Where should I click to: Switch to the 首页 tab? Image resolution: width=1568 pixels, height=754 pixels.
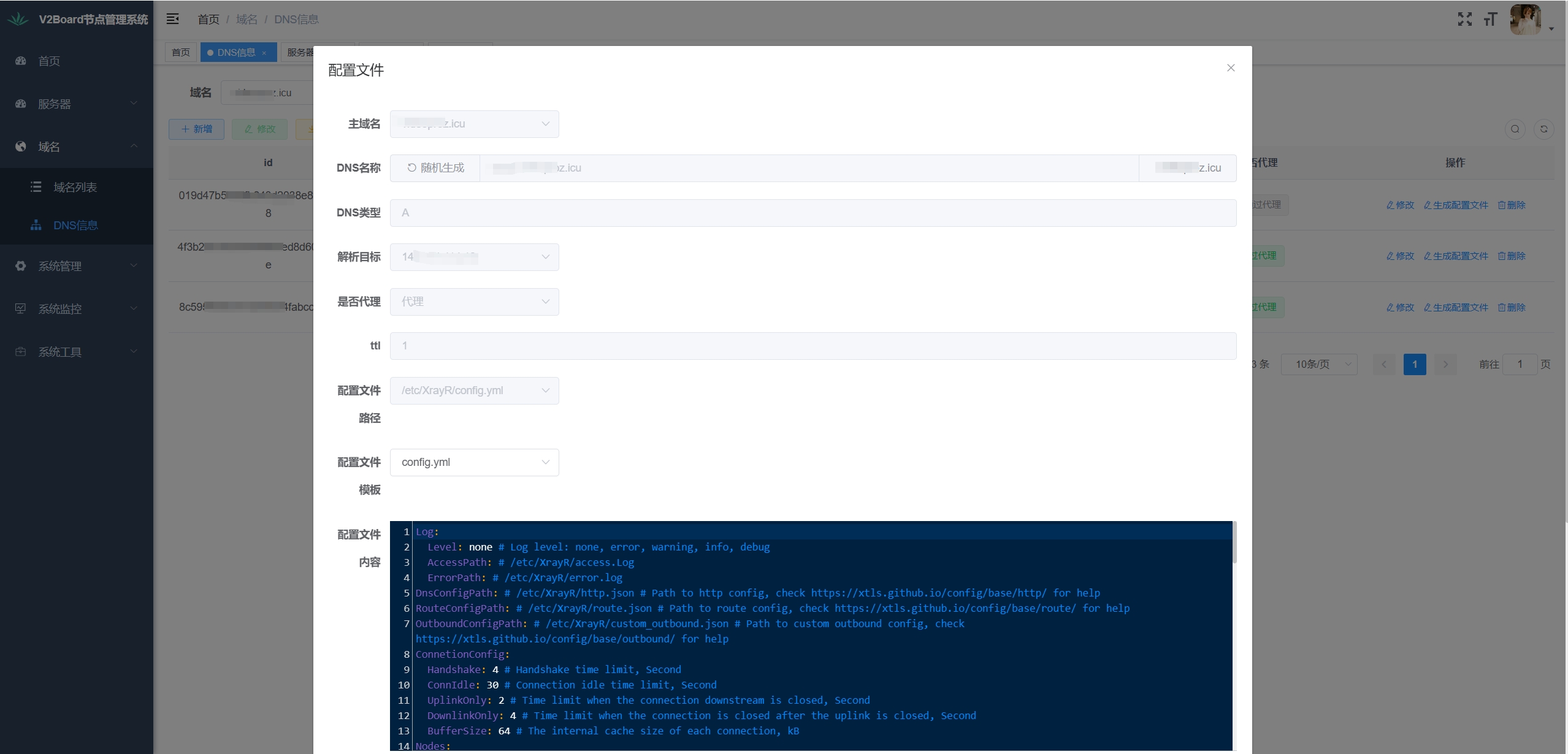pos(180,53)
